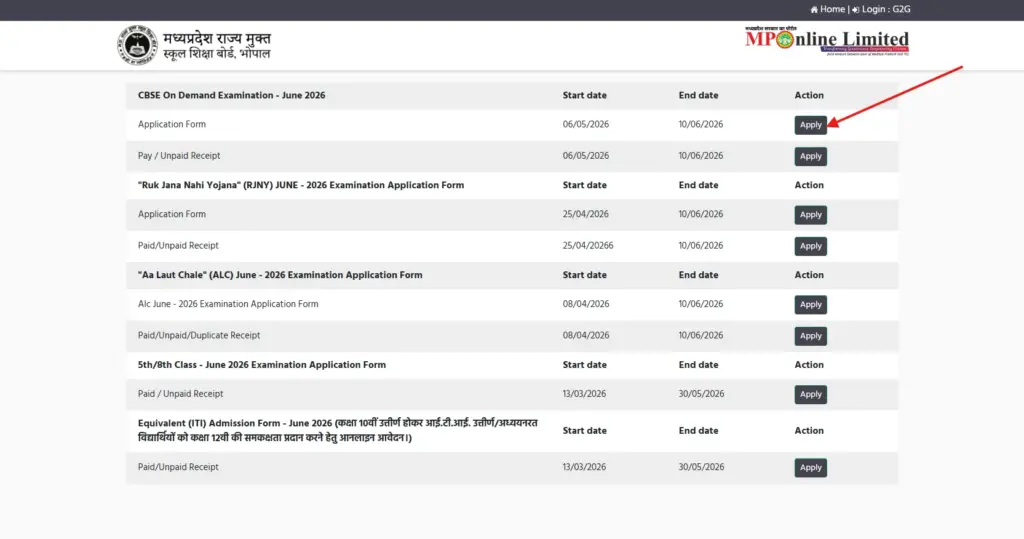The width and height of the screenshot is (1024, 539).
Task: Click the 5th/8th Class section heading
Action: tap(261, 365)
